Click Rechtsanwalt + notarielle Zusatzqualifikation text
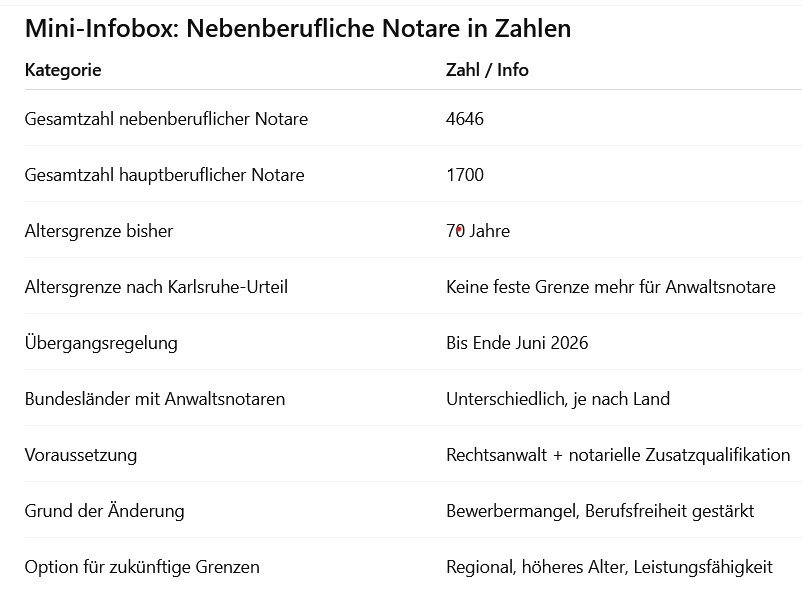Viewport: 802px width, 593px height. [x=618, y=455]
